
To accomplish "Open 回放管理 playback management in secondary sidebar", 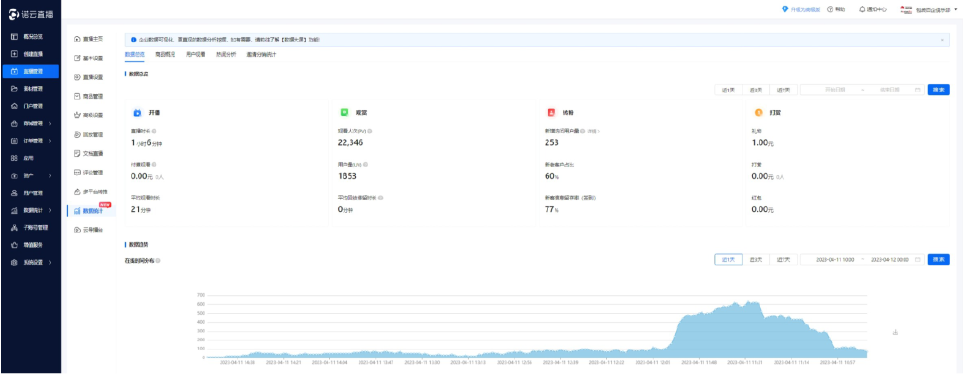I will point(88,134).
